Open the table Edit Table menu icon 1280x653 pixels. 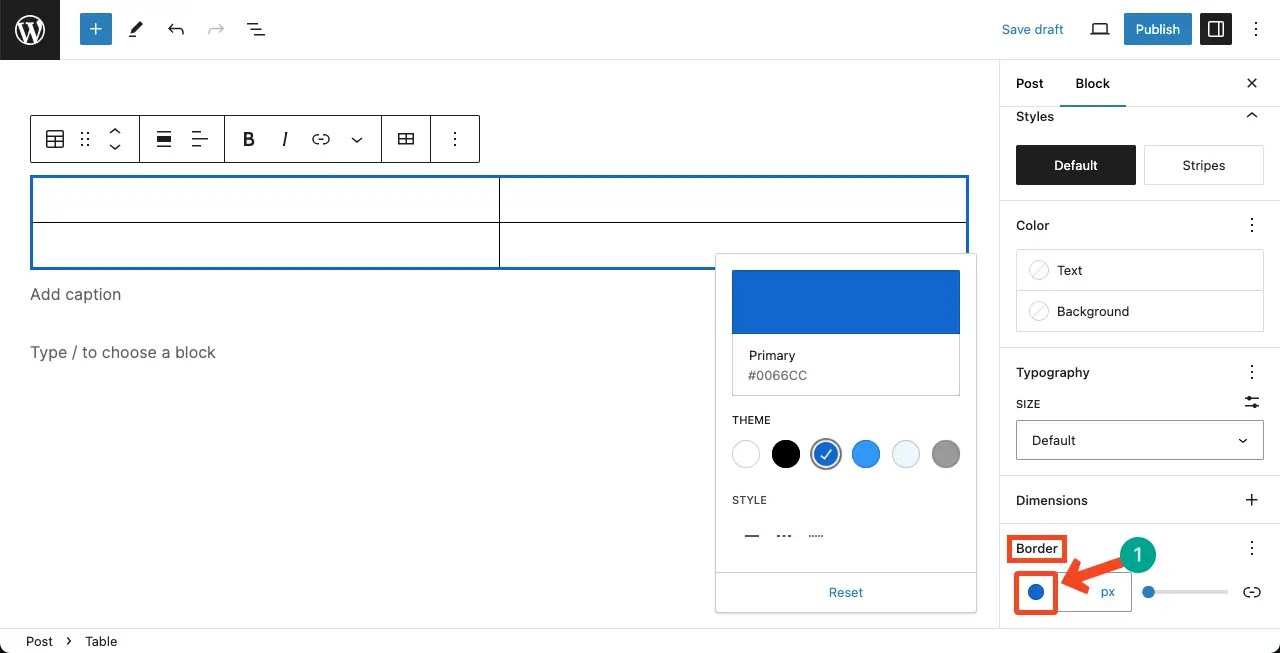[x=406, y=139]
